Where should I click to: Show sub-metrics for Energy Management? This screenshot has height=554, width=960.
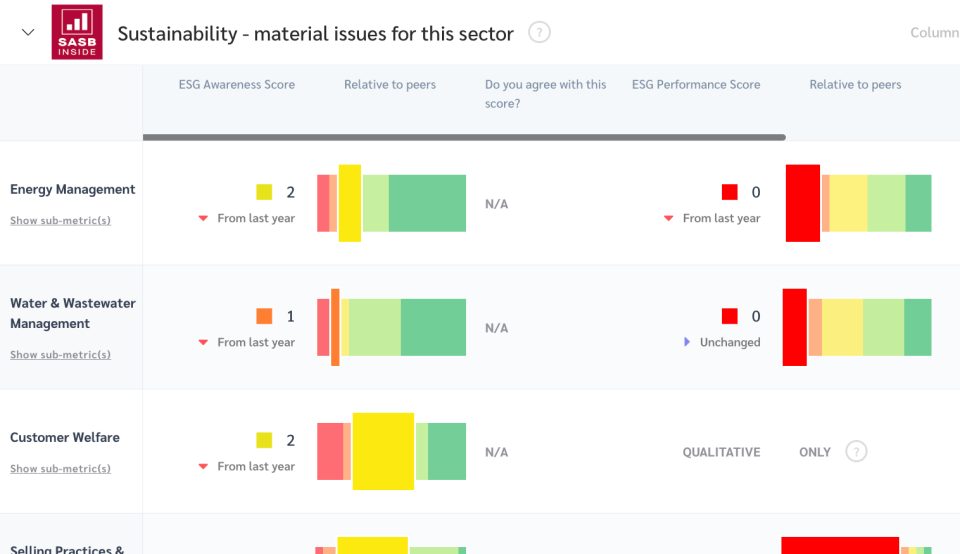pyautogui.click(x=60, y=220)
